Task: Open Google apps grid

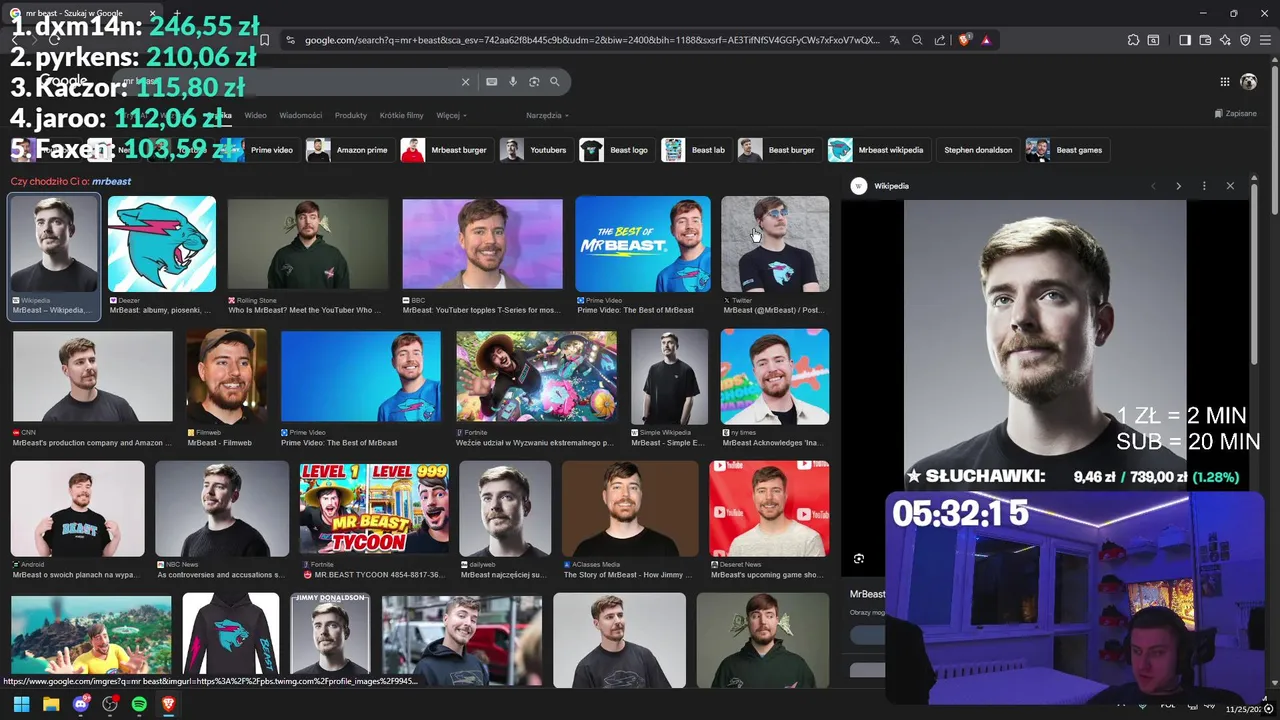Action: pyautogui.click(x=1225, y=82)
